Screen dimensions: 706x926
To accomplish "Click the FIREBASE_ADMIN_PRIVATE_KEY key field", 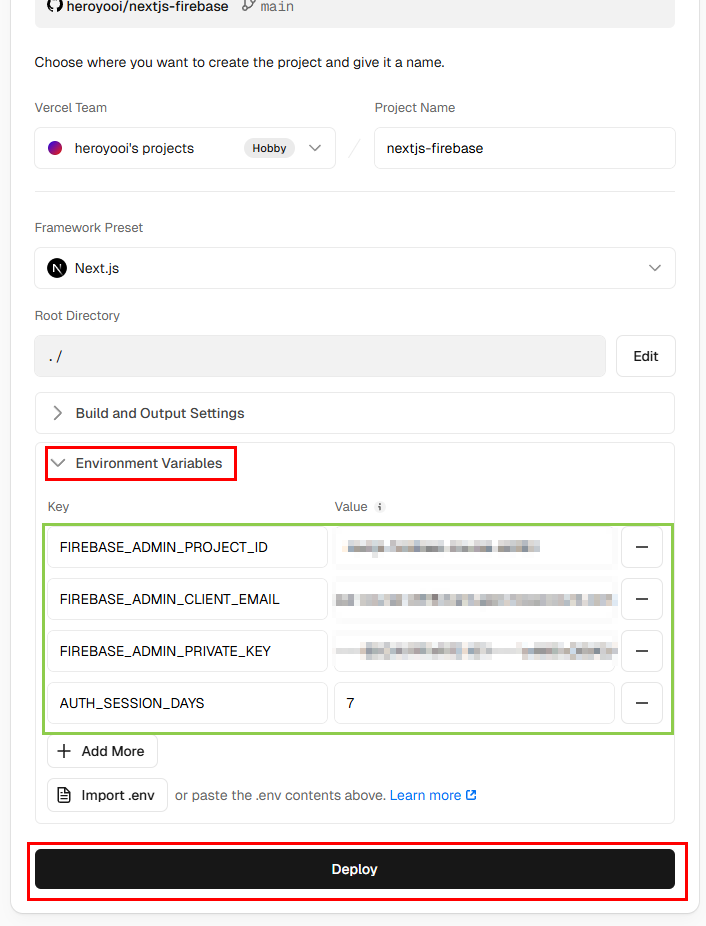I will [x=187, y=651].
